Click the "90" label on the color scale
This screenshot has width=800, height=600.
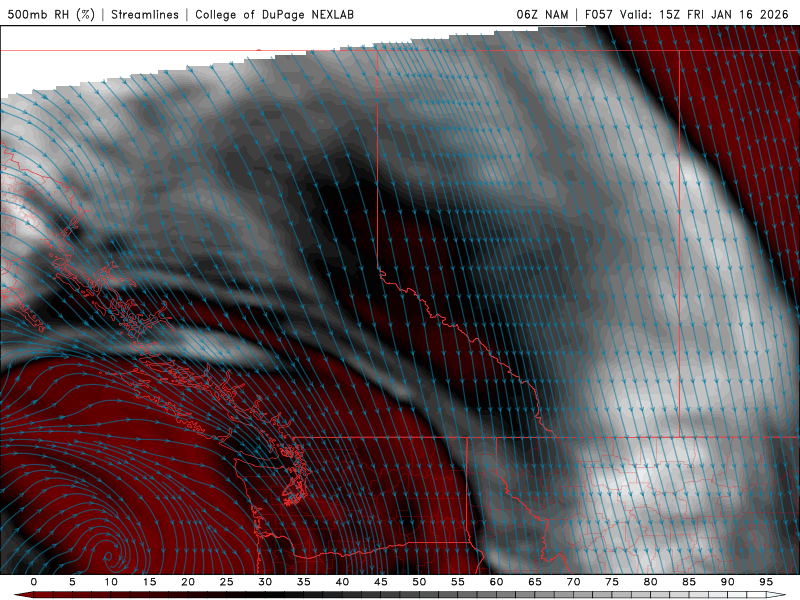pyautogui.click(x=728, y=582)
